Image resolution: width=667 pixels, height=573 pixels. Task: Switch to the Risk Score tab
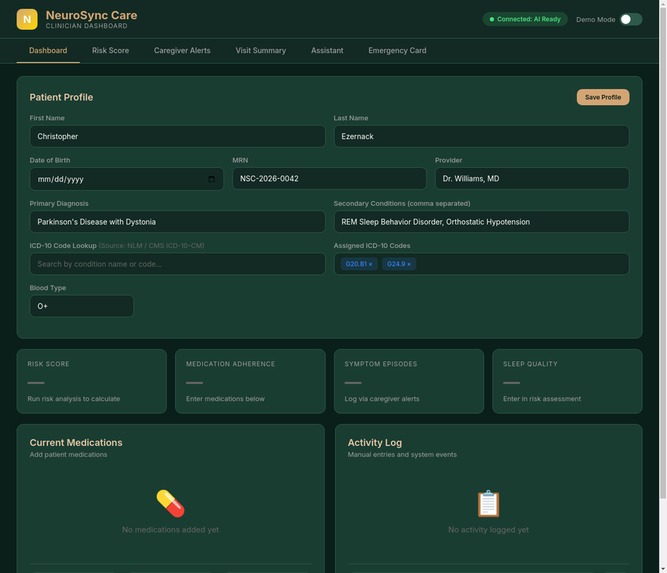(x=111, y=51)
